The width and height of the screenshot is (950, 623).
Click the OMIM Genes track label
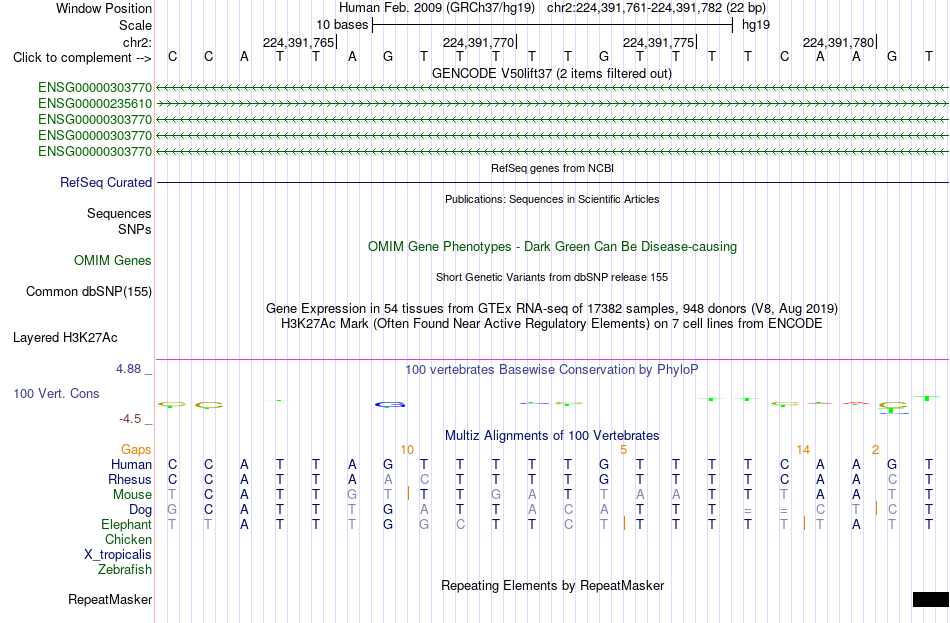[x=113, y=261]
